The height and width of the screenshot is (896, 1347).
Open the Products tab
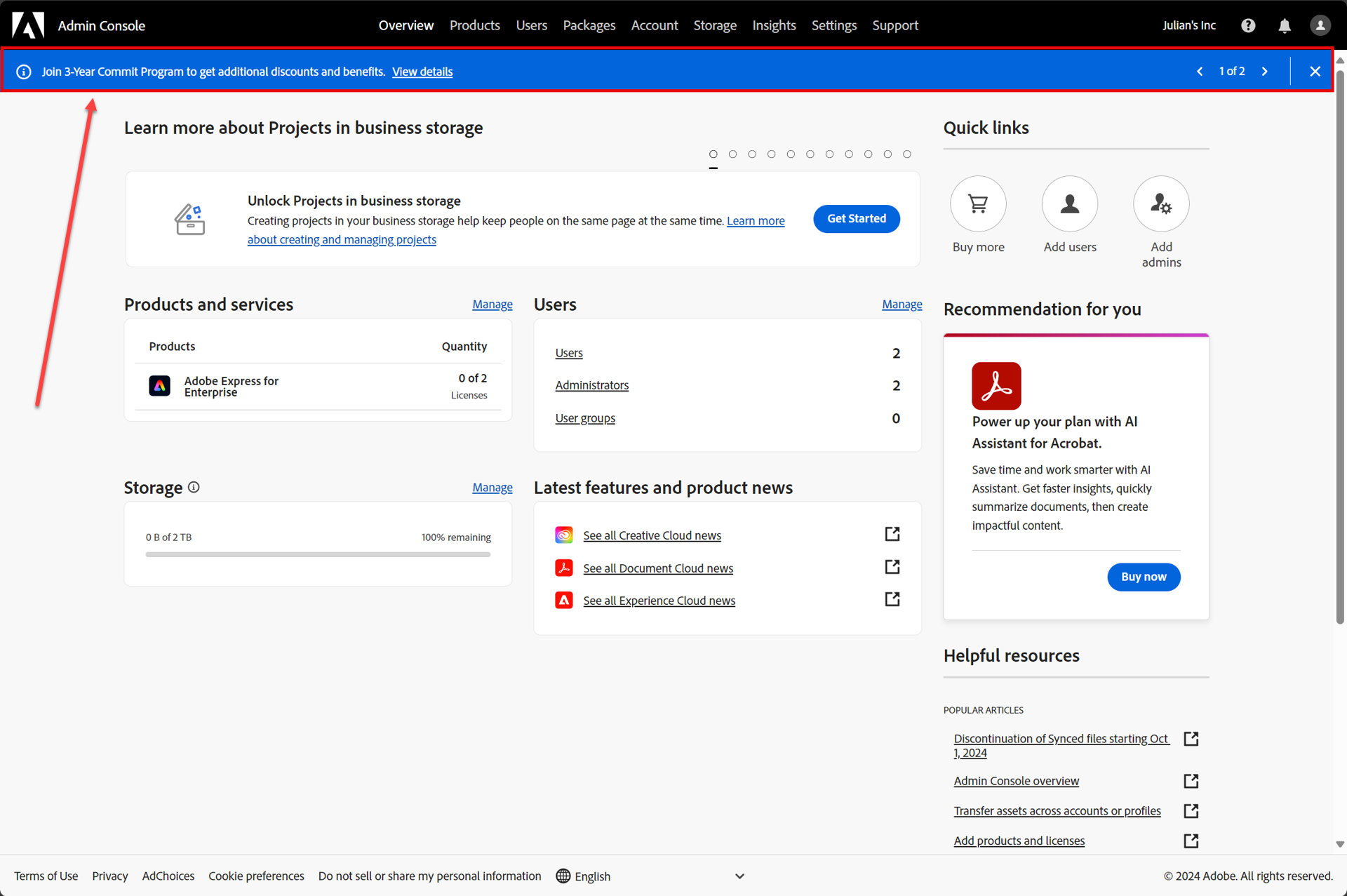click(x=474, y=25)
